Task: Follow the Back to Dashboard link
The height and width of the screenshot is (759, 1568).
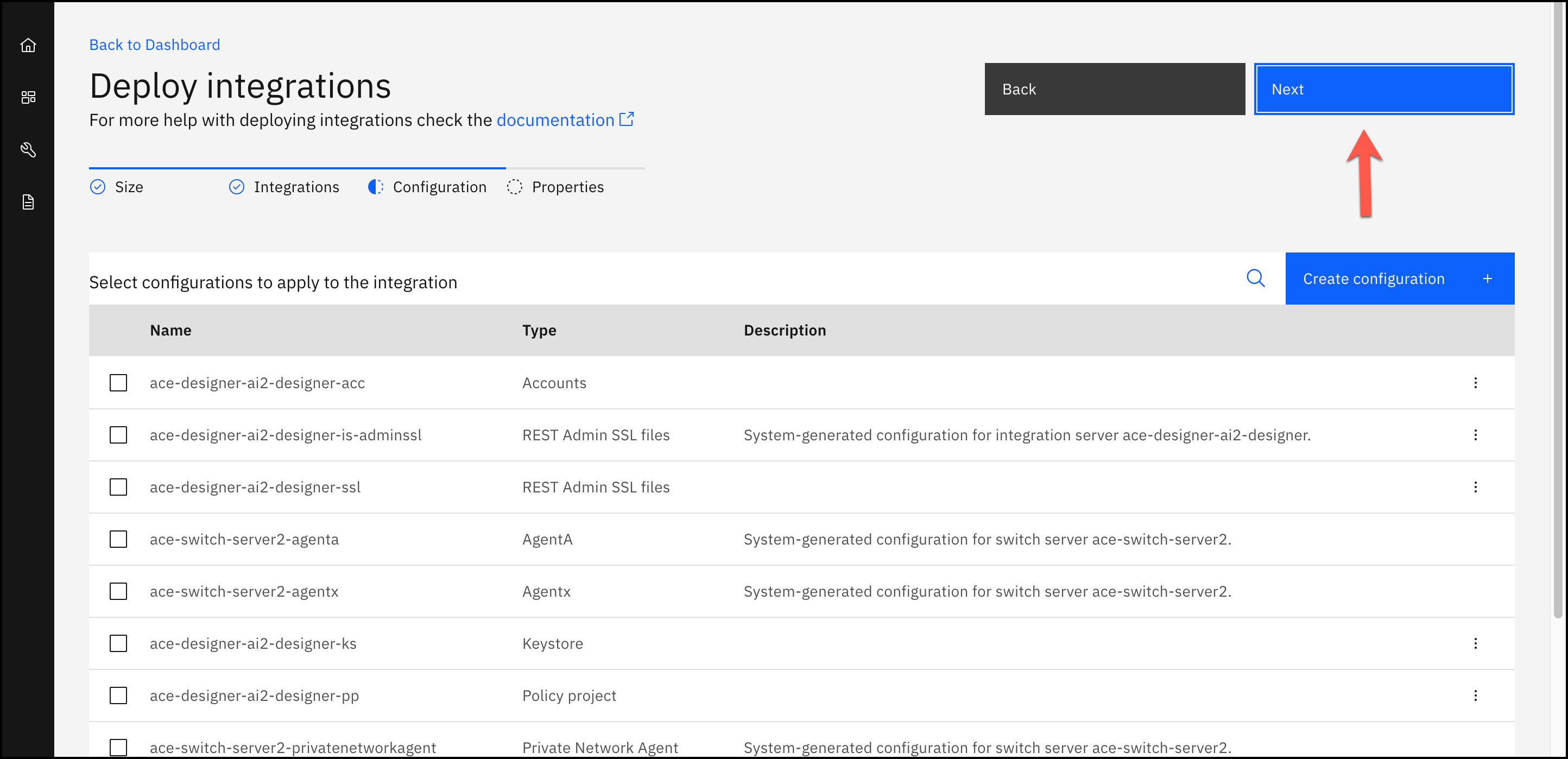Action: point(155,45)
